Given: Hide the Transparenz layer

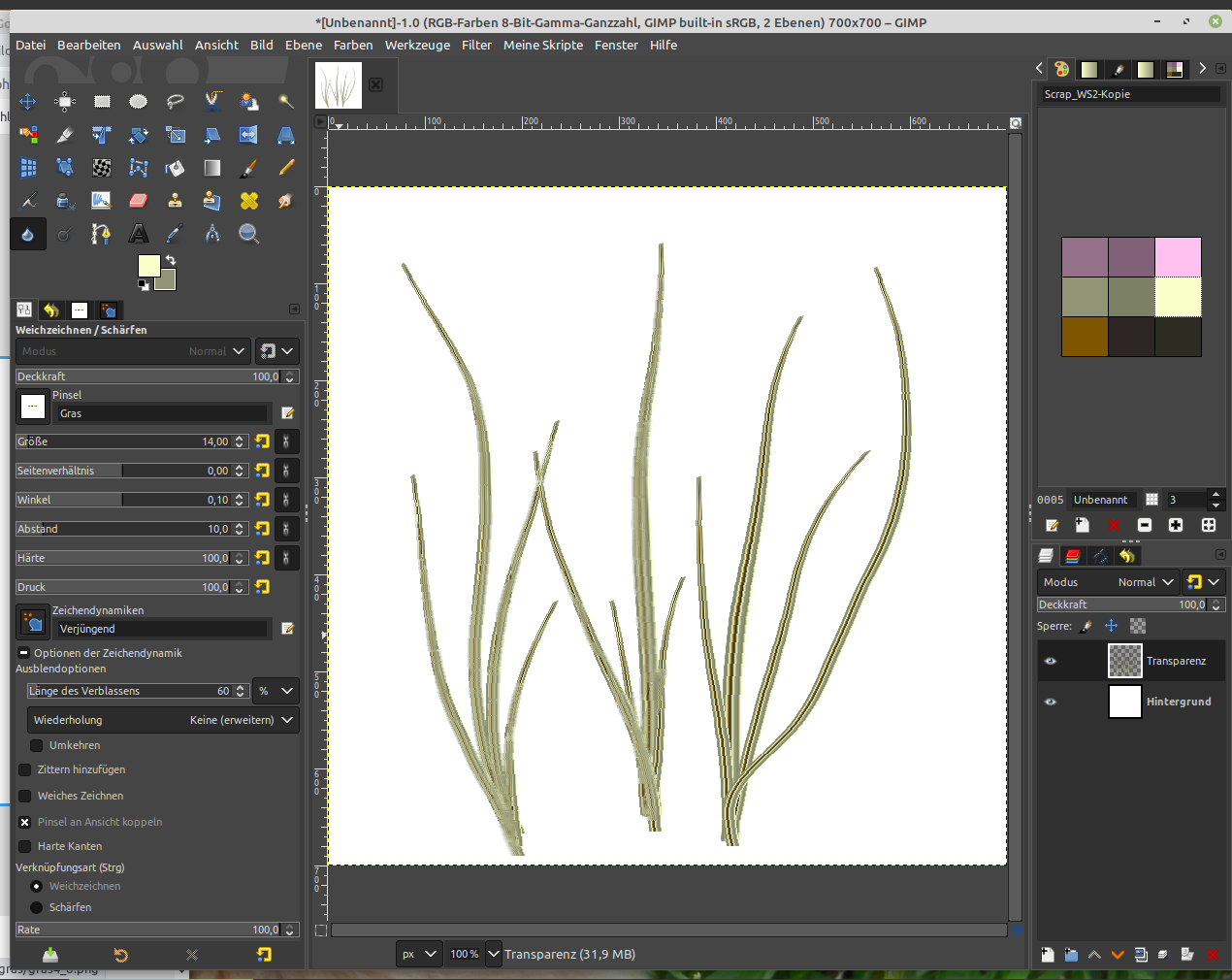Looking at the screenshot, I should [x=1050, y=661].
